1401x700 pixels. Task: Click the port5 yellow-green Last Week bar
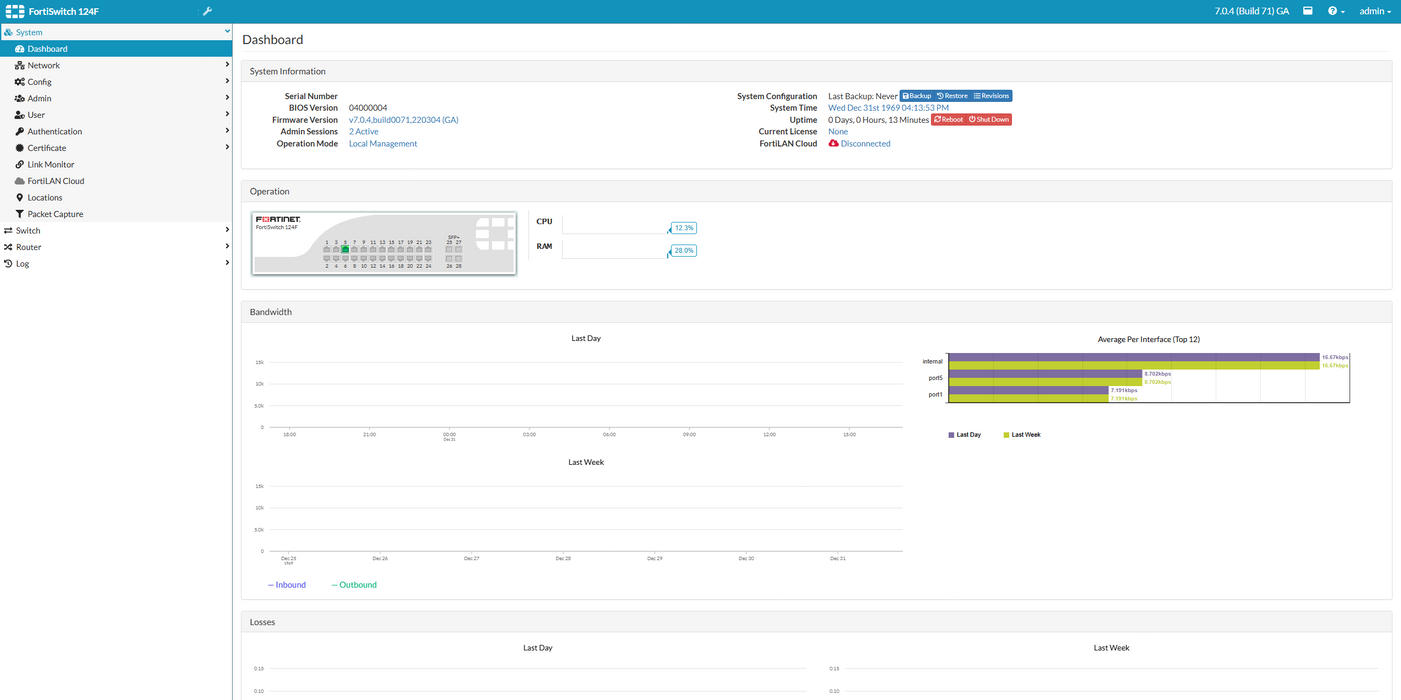(x=1045, y=382)
